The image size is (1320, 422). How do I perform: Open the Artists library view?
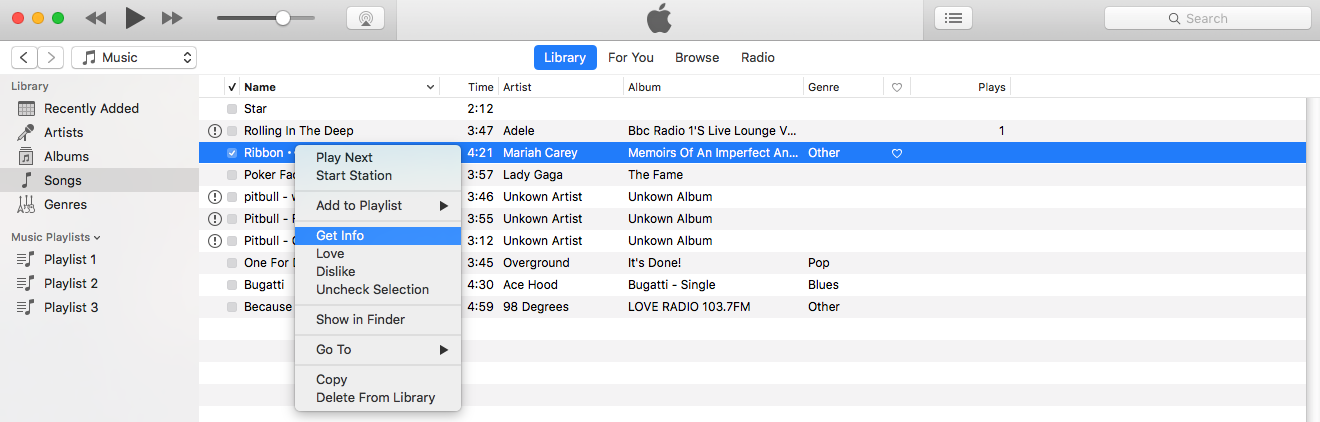(x=63, y=133)
